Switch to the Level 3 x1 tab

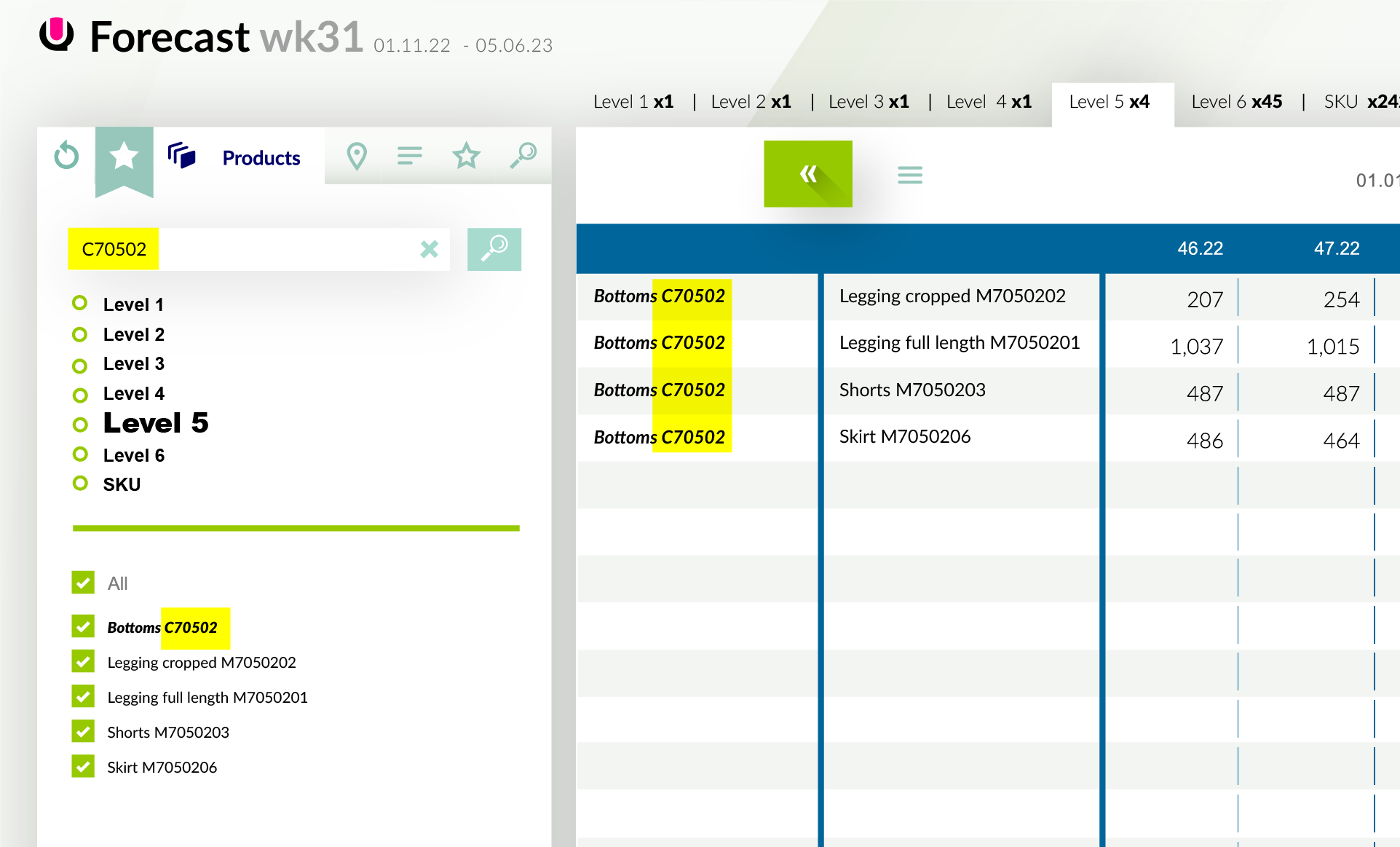pyautogui.click(x=868, y=102)
